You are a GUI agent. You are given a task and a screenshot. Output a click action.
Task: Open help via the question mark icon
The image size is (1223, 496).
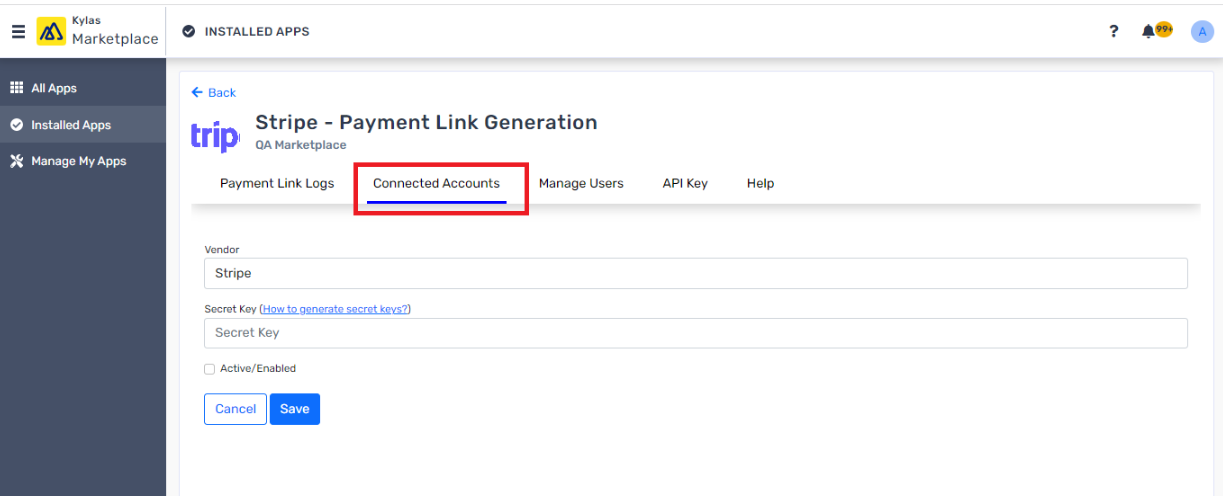(1114, 31)
